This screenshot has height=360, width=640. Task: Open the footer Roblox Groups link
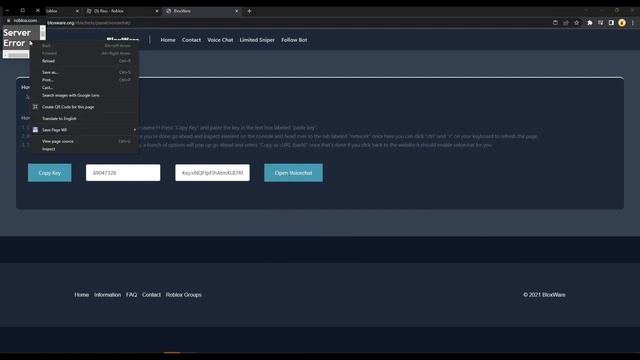pyautogui.click(x=184, y=295)
